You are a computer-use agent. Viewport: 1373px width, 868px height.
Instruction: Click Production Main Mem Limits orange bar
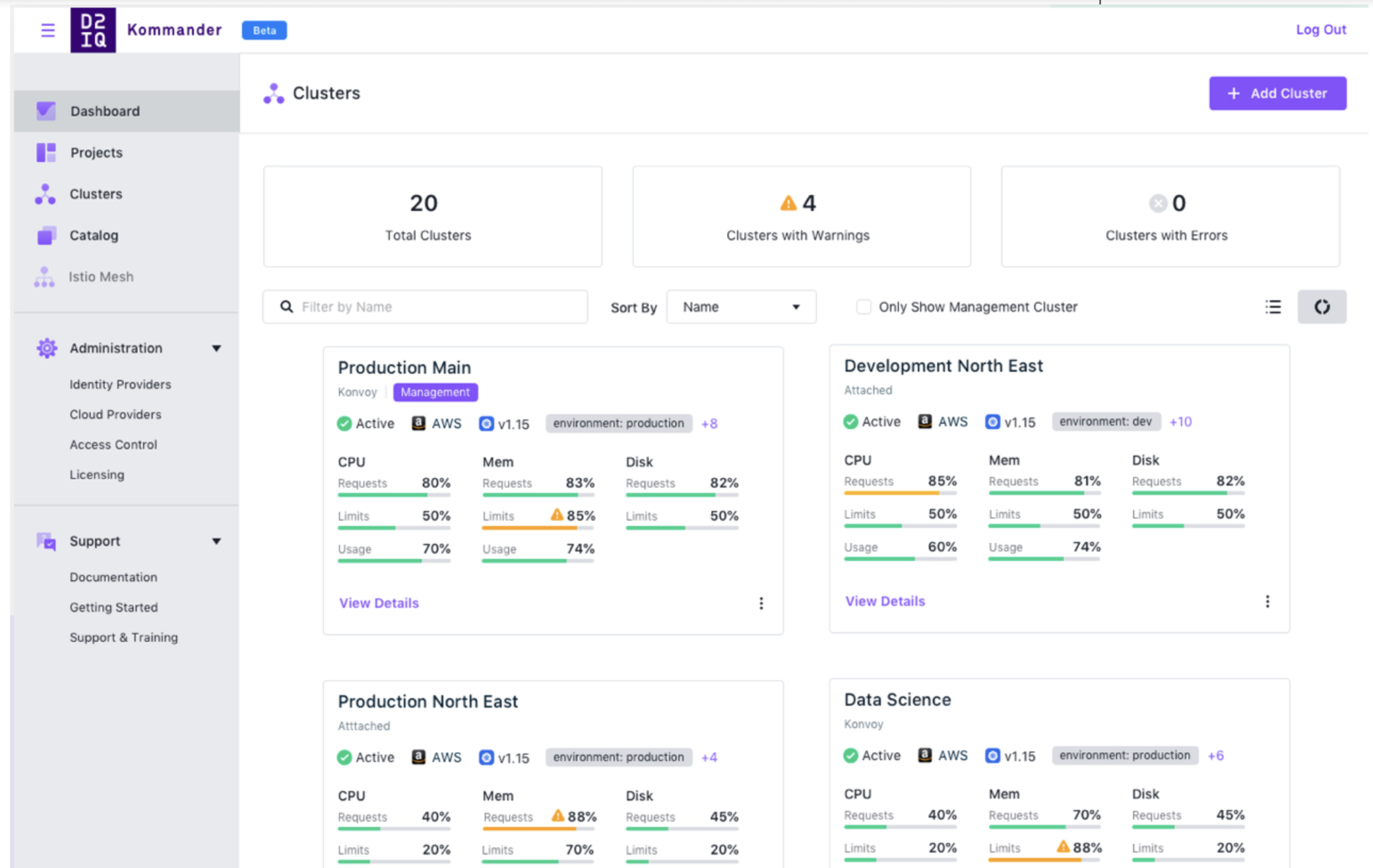[538, 528]
